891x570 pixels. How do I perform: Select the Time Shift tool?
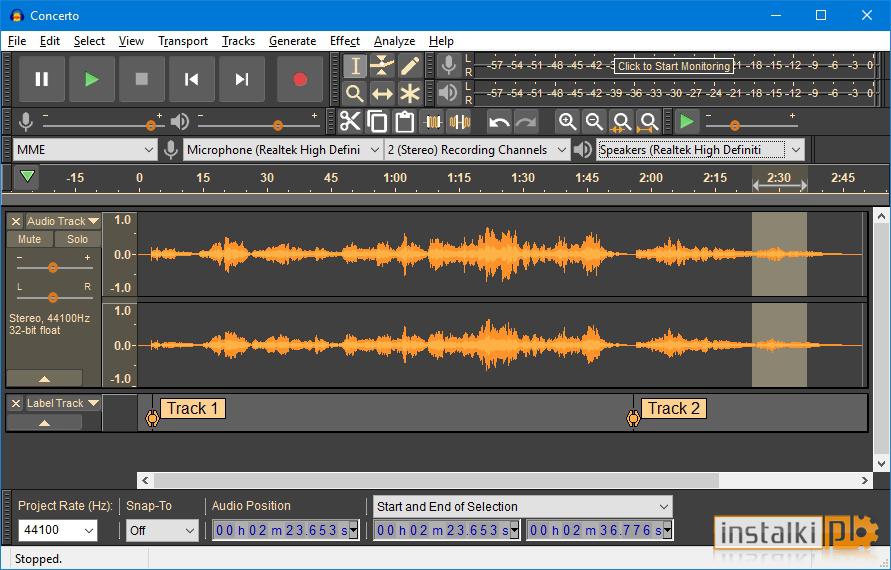pyautogui.click(x=382, y=93)
